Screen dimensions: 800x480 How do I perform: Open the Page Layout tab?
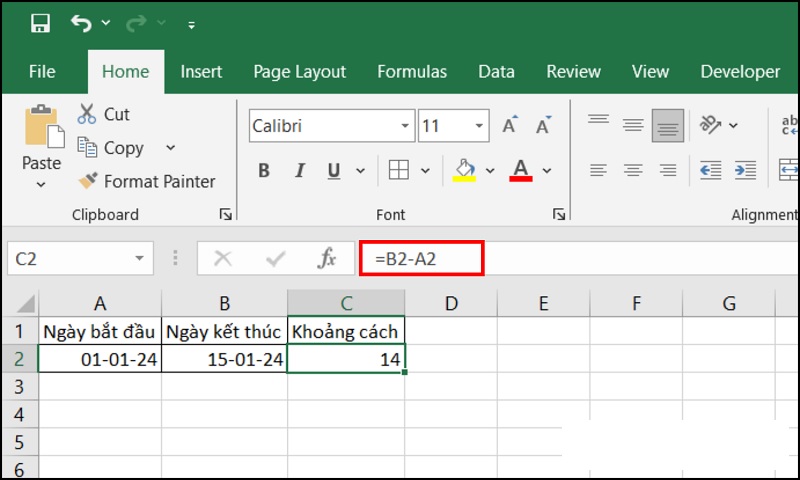(x=299, y=71)
